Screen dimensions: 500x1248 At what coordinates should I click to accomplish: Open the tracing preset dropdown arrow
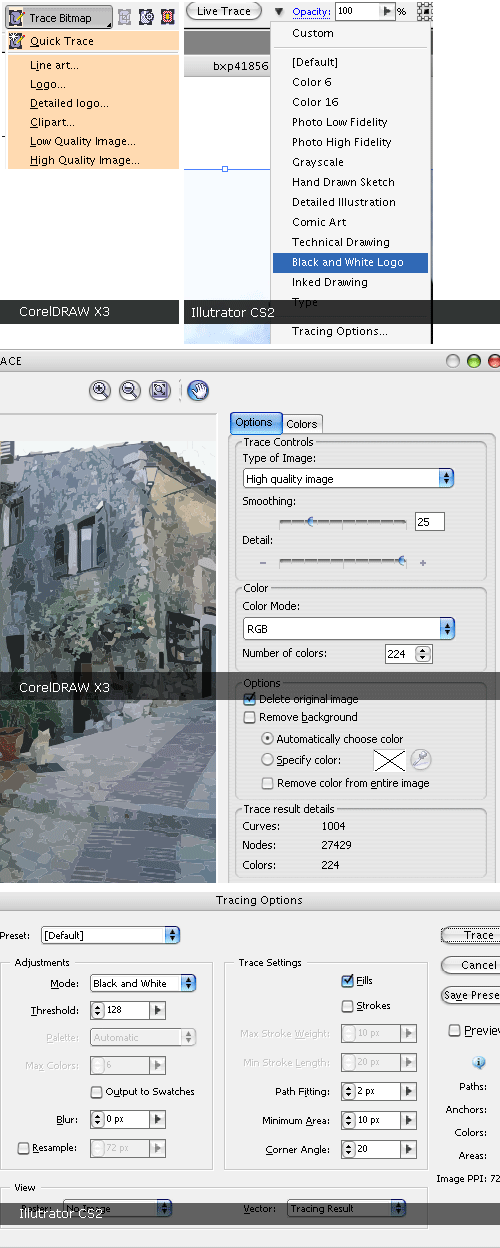[279, 12]
